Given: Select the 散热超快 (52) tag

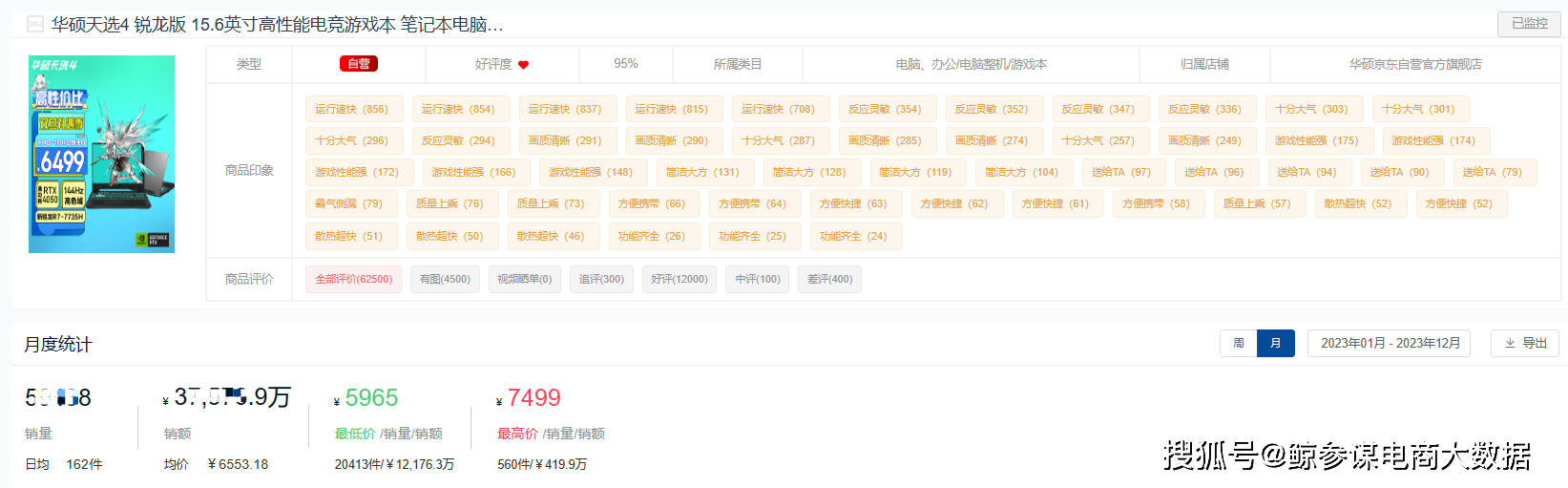Looking at the screenshot, I should pyautogui.click(x=1359, y=203).
